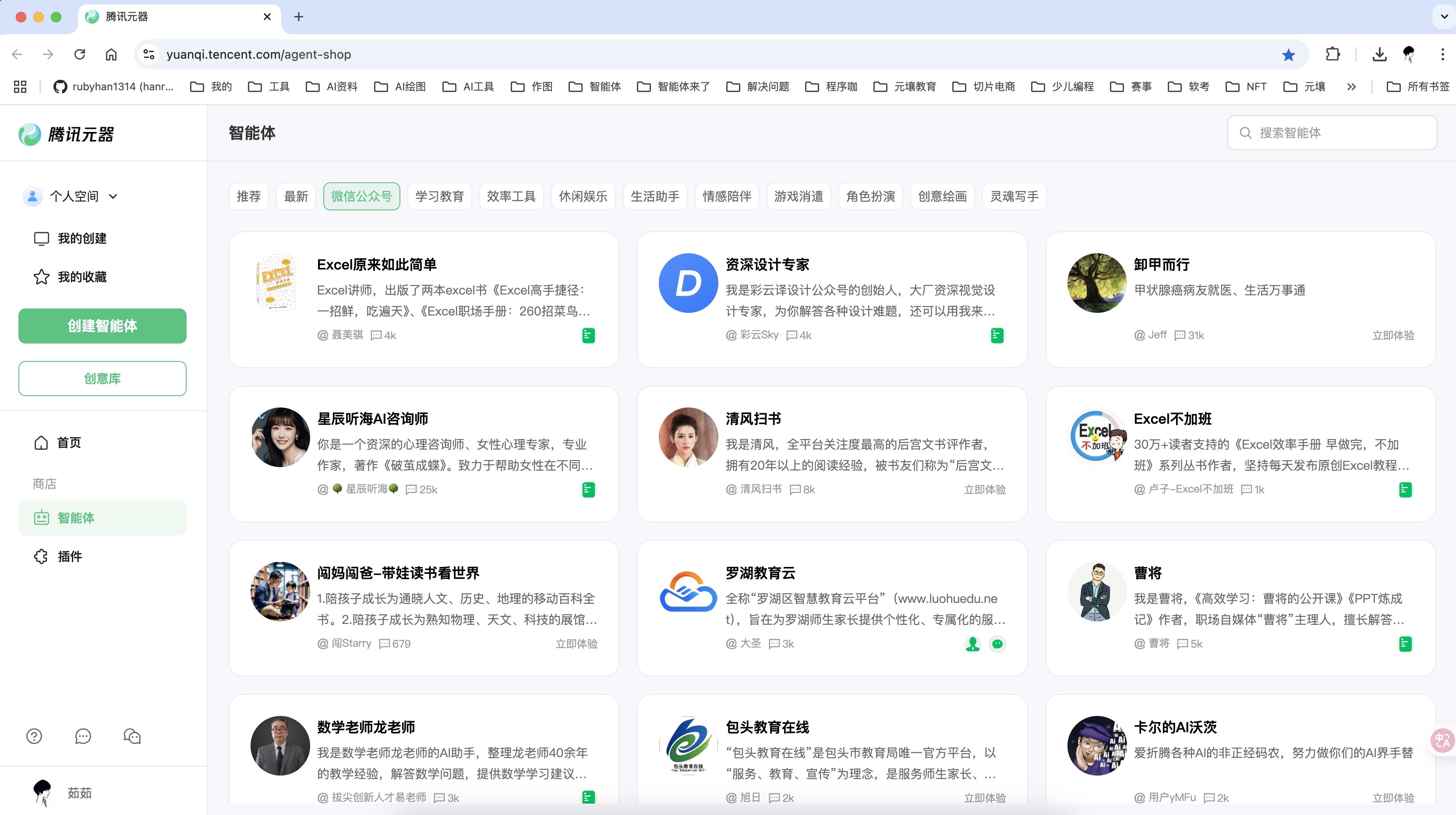Select the 情感陪伴 category tab
This screenshot has width=1456, height=815.
tap(727, 196)
